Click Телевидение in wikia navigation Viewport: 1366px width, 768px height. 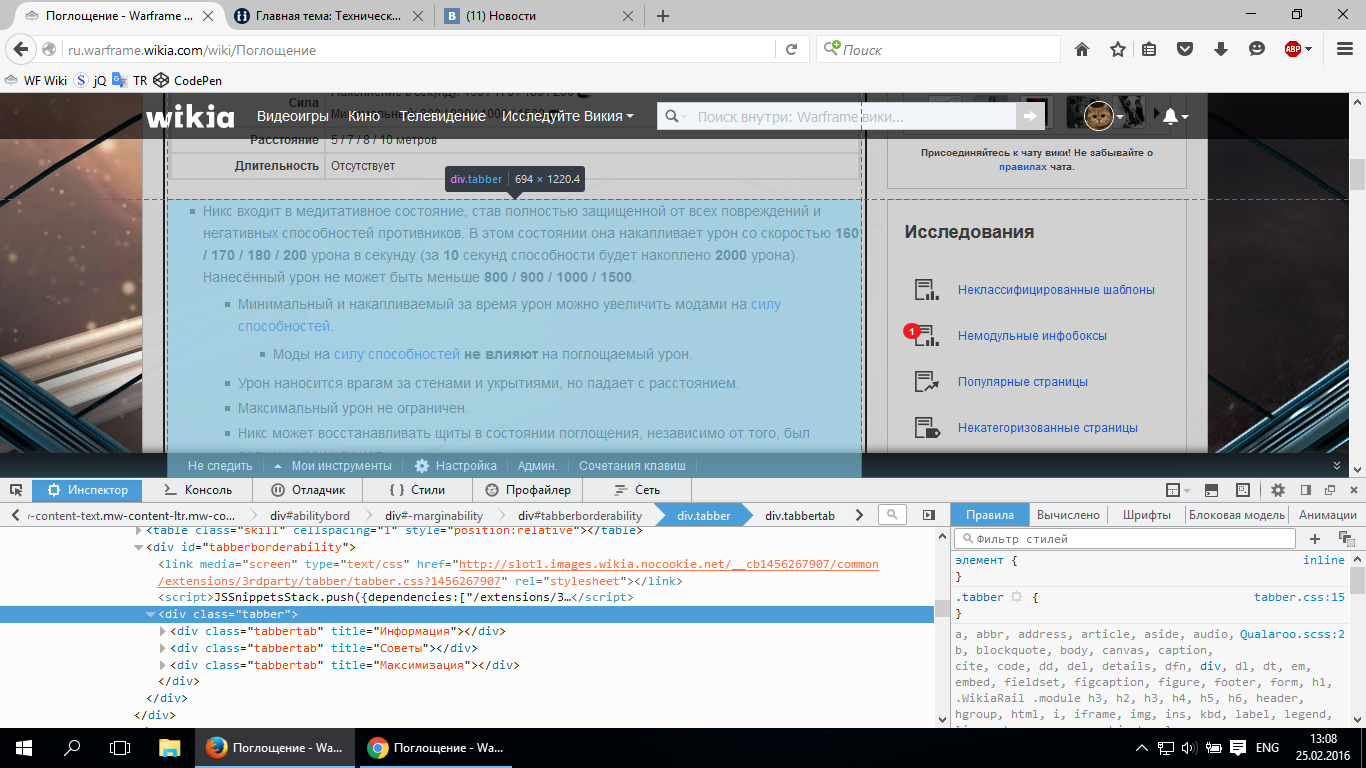pos(443,116)
